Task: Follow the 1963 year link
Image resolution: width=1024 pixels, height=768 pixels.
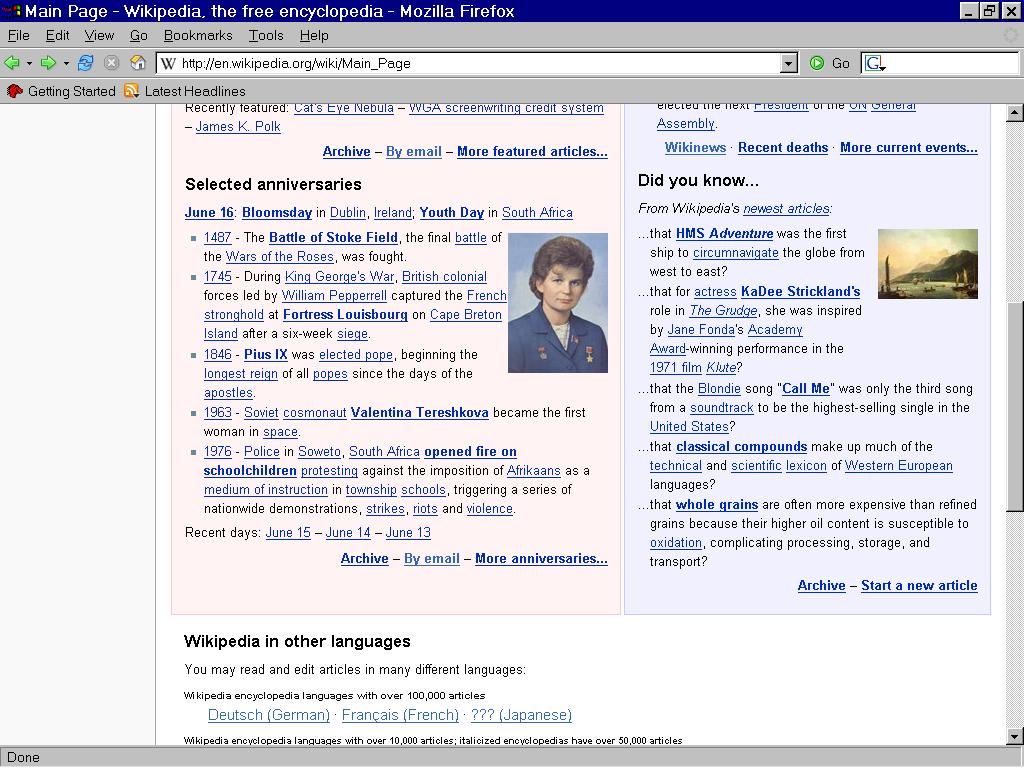Action: click(217, 412)
